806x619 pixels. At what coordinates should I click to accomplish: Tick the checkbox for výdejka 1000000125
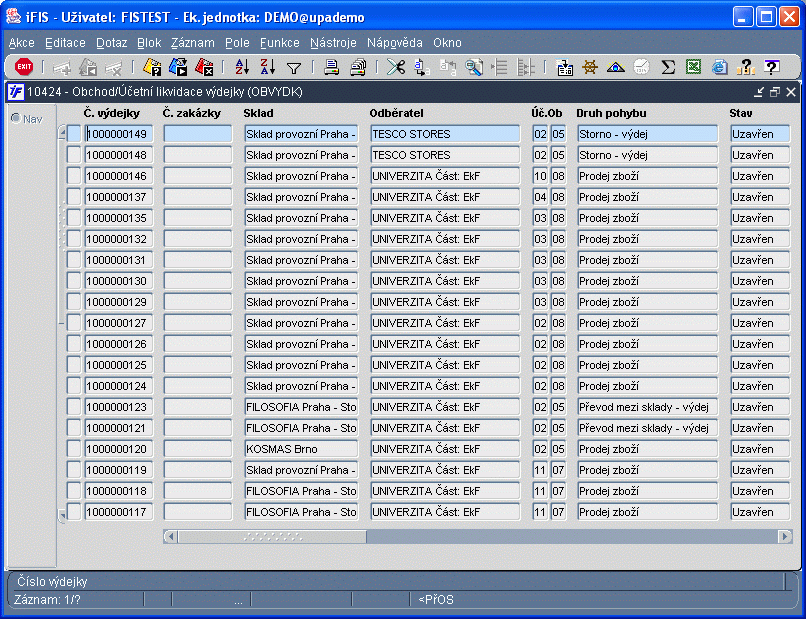pos(74,365)
